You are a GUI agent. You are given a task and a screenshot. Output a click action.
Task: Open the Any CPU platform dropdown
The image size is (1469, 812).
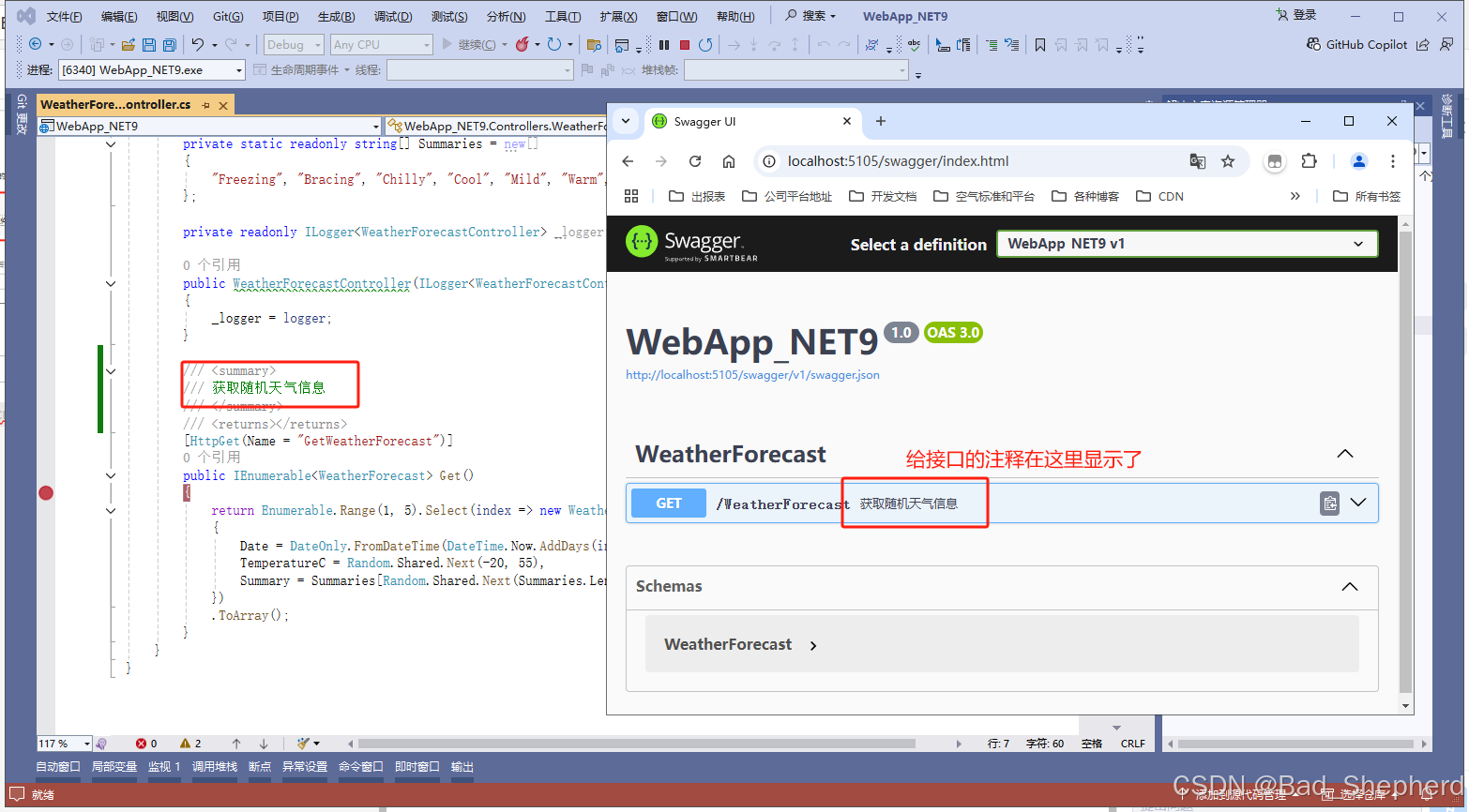381,44
